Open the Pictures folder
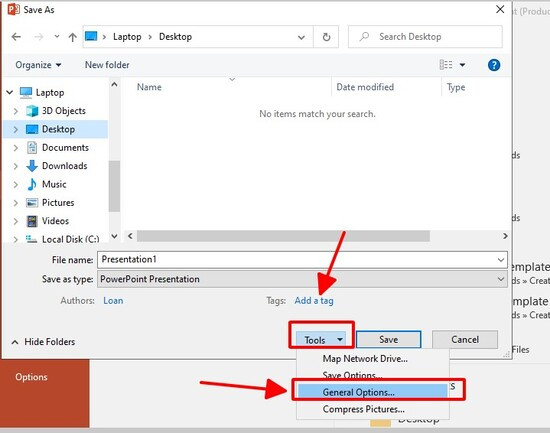 coord(58,202)
